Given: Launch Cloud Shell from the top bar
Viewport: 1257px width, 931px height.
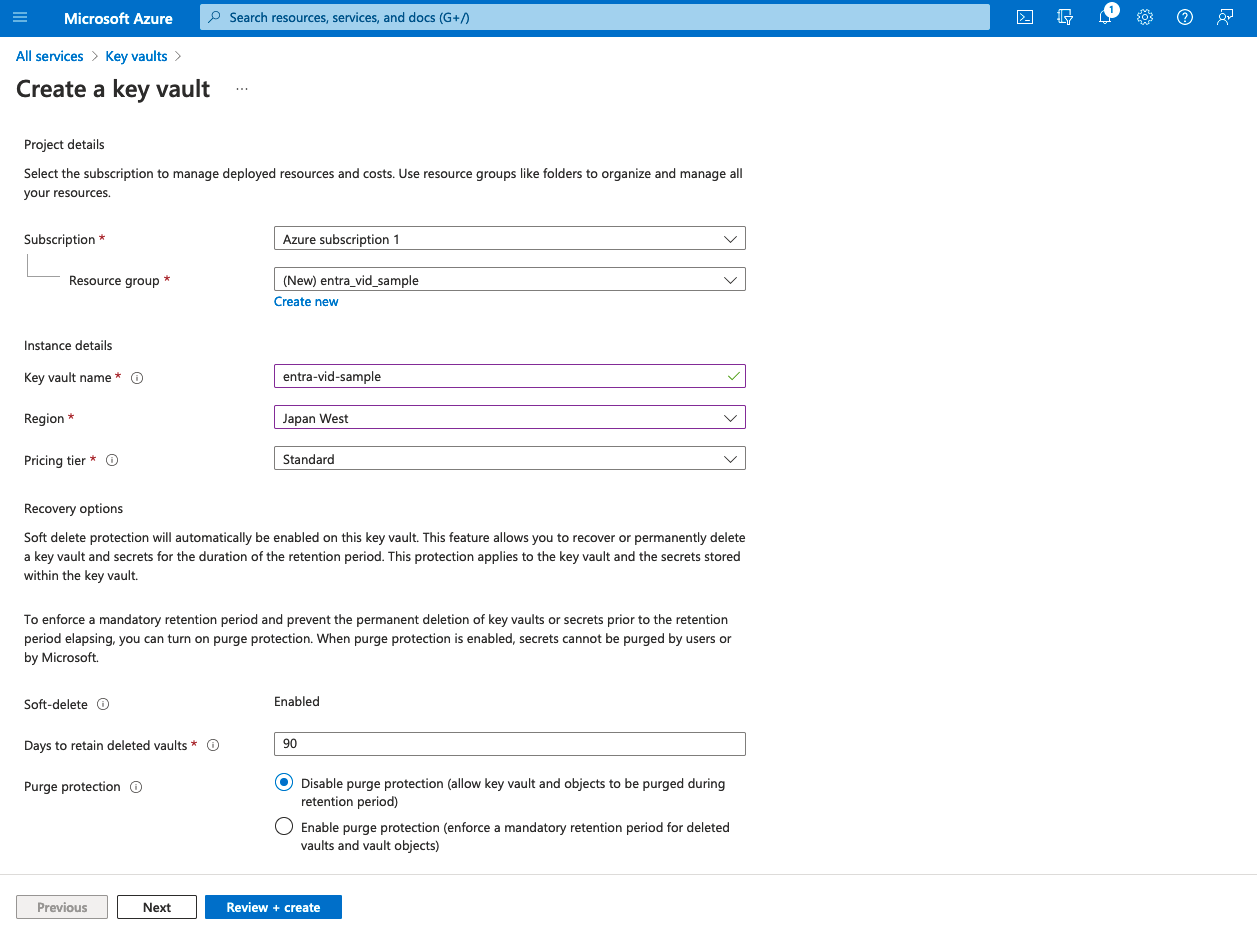Looking at the screenshot, I should pyautogui.click(x=1025, y=18).
